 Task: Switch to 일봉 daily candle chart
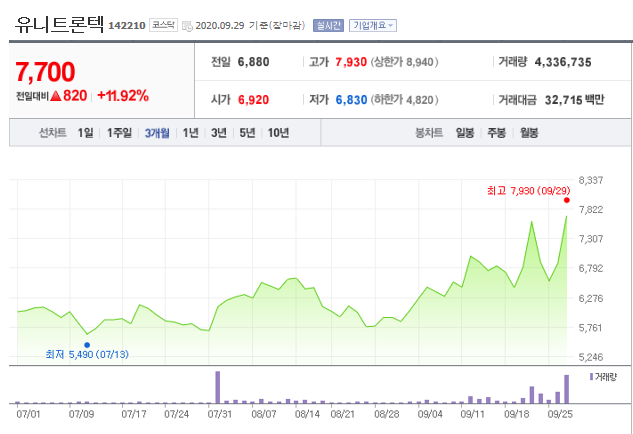465,132
